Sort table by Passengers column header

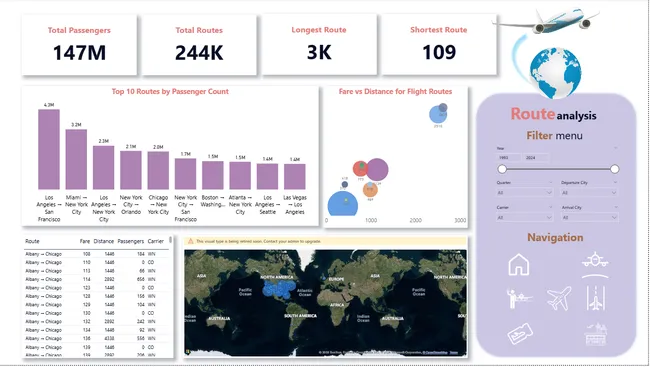(131, 241)
